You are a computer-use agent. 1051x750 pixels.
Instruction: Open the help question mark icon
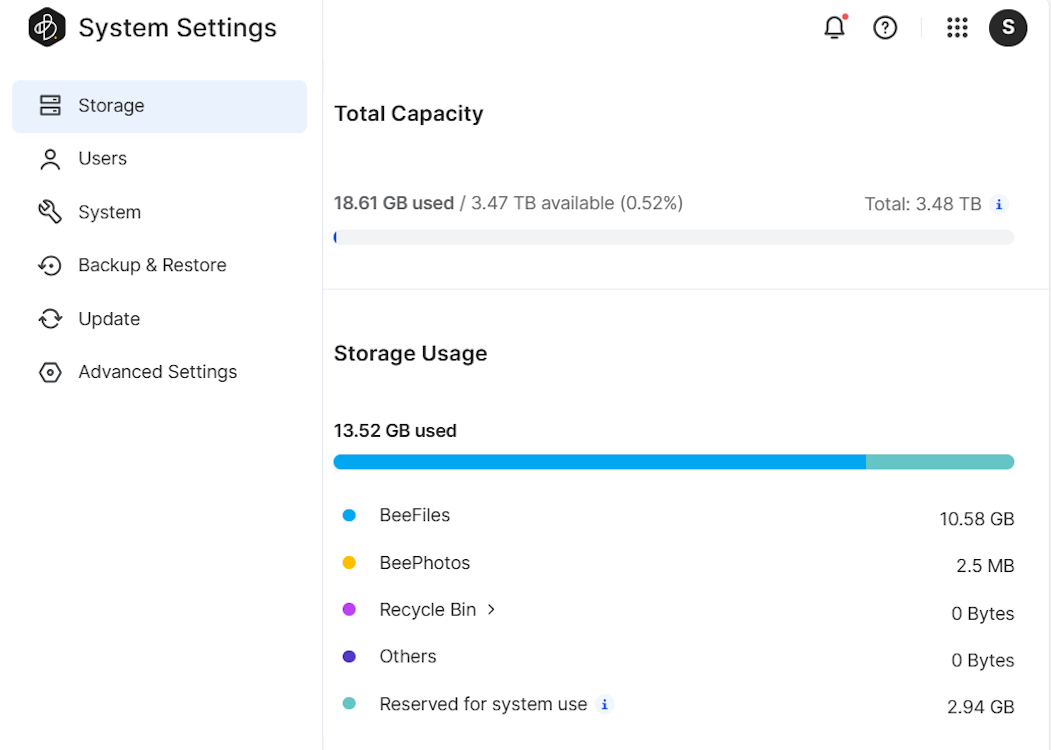[x=885, y=28]
